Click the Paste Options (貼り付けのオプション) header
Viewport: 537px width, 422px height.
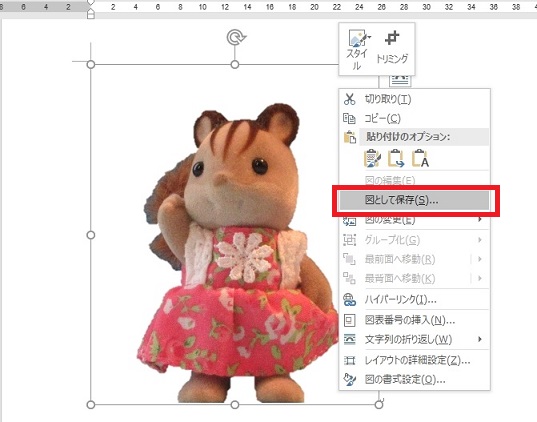424,137
